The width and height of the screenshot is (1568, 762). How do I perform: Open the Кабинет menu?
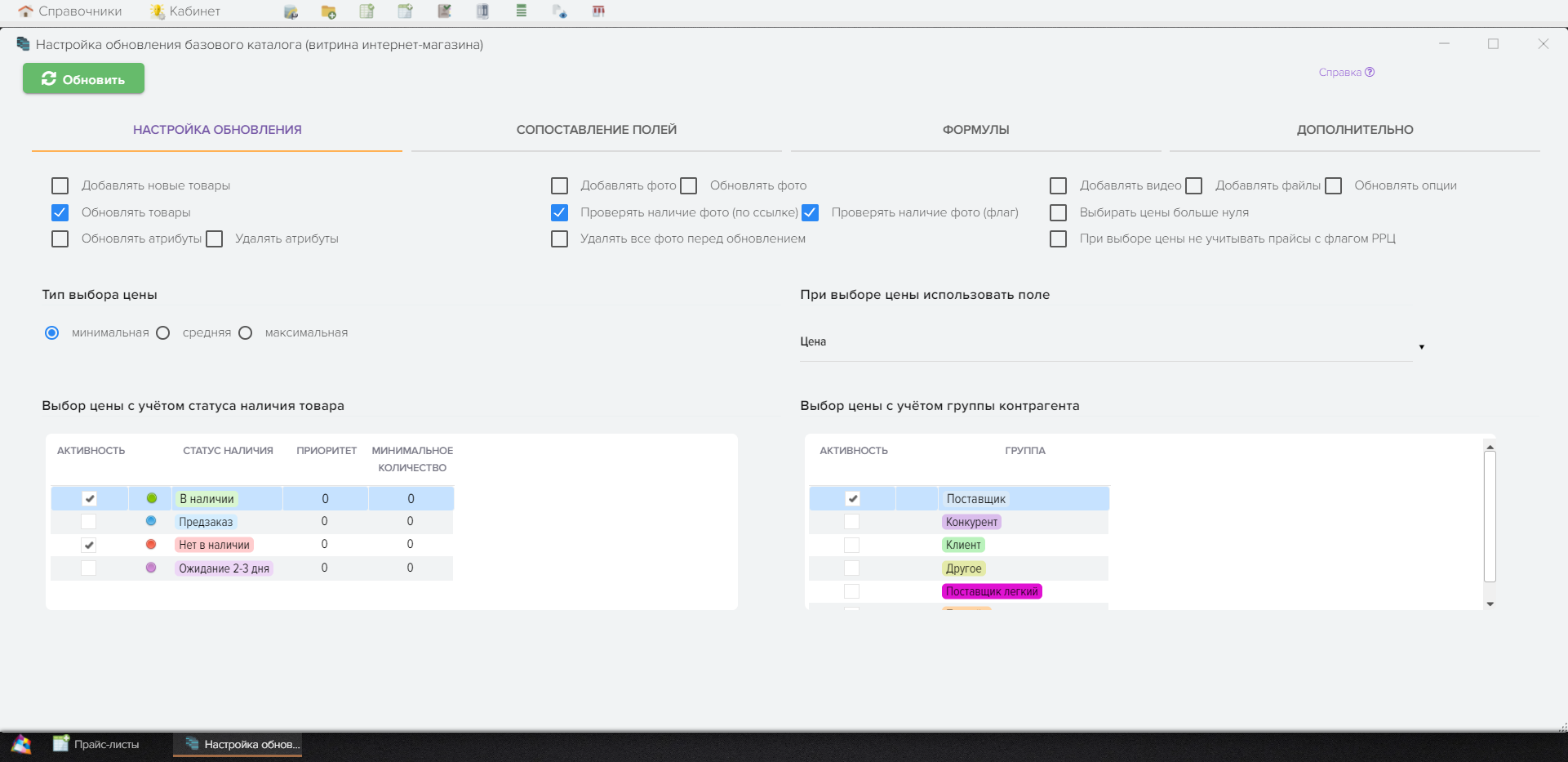(185, 11)
